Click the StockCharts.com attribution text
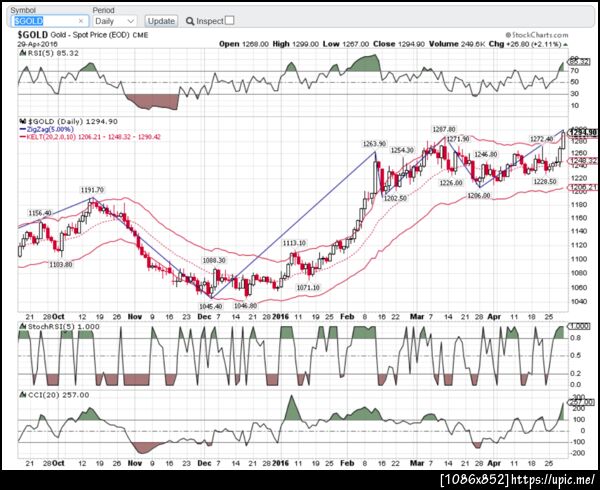This screenshot has width=600, height=490. pos(536,35)
